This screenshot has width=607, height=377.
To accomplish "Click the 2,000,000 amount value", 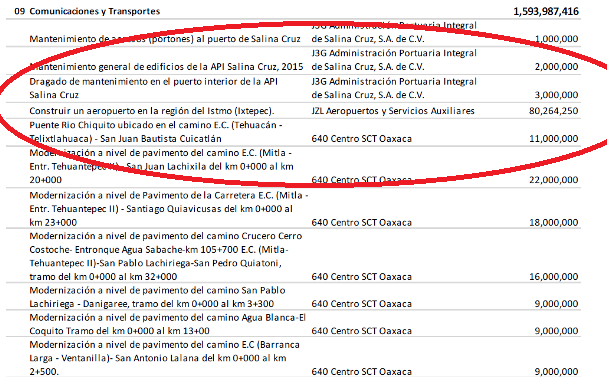I will click(x=556, y=67).
